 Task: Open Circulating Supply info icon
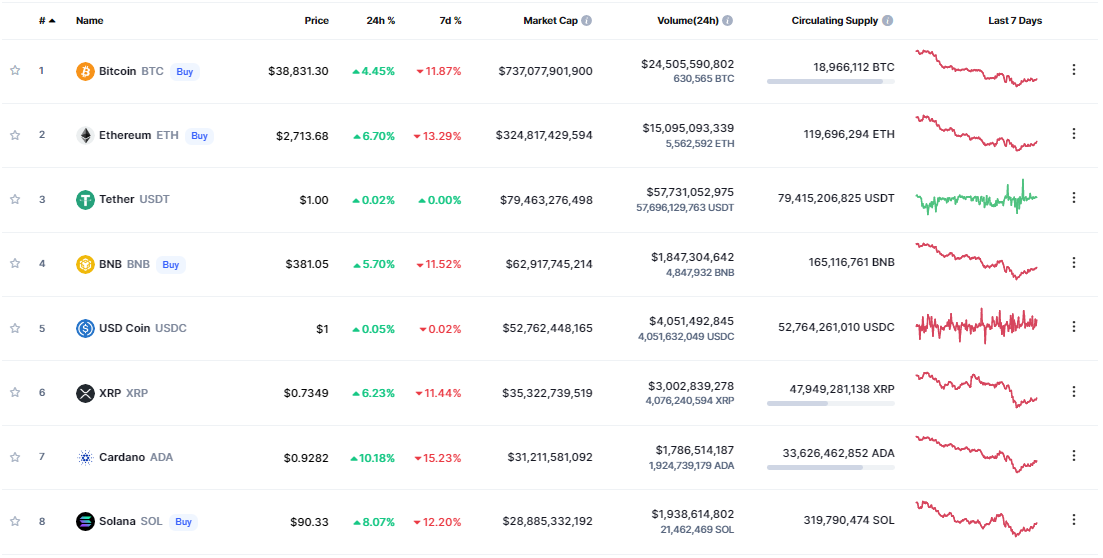(888, 20)
